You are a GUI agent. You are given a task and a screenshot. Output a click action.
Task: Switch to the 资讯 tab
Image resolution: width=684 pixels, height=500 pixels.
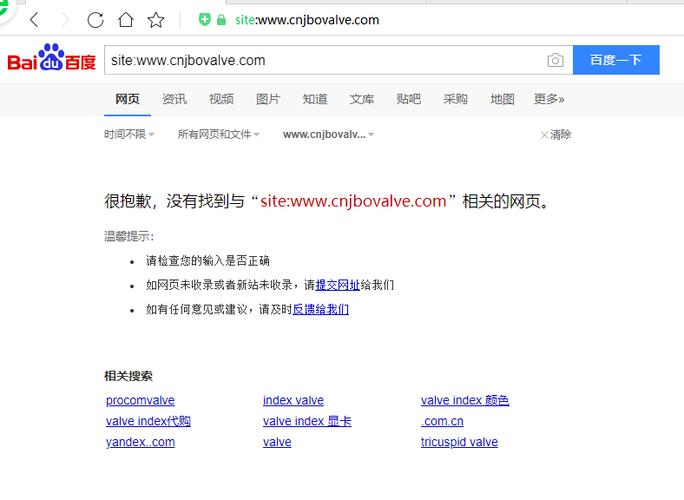click(x=174, y=99)
